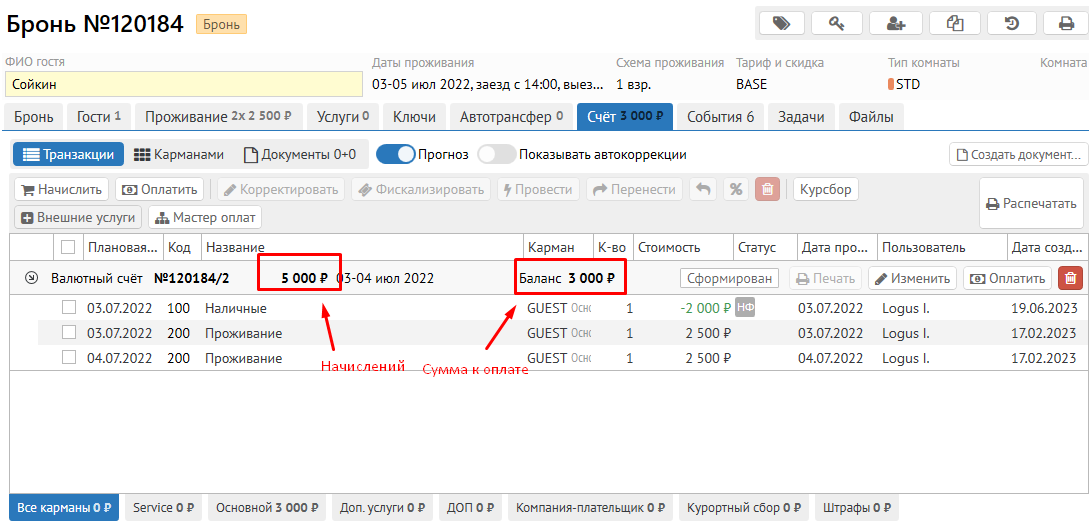Toggle the Прогноз switch
Viewport: 1089px width, 523px height.
(395, 155)
